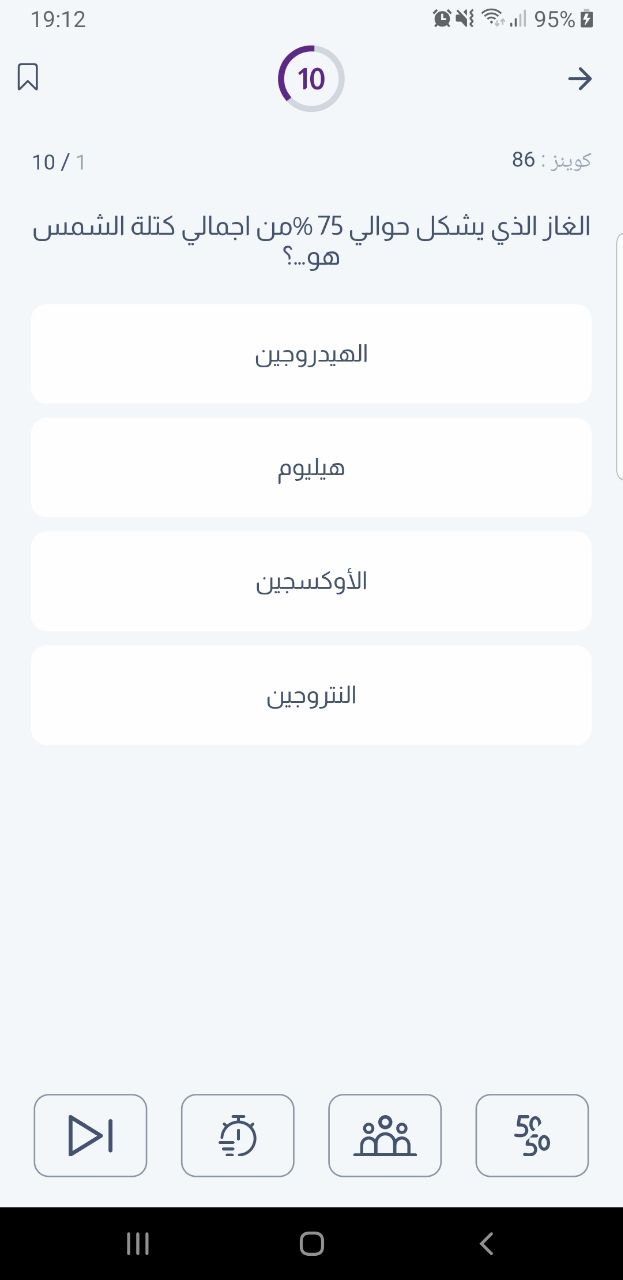623x1280 pixels.
Task: Go to next question with arrow
Action: coord(580,79)
